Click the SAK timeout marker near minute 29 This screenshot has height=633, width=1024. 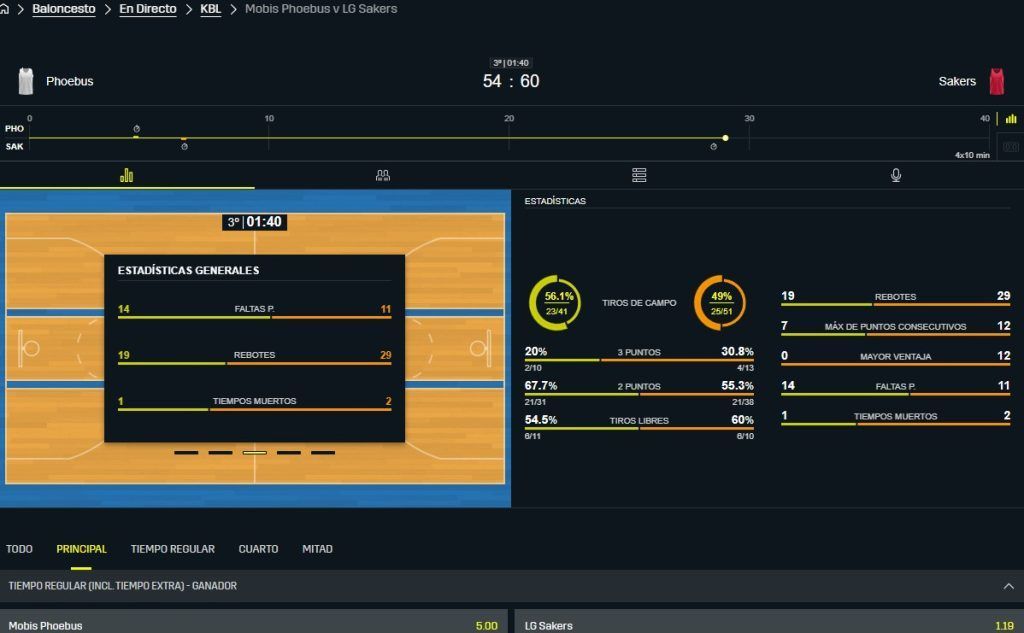pos(714,146)
